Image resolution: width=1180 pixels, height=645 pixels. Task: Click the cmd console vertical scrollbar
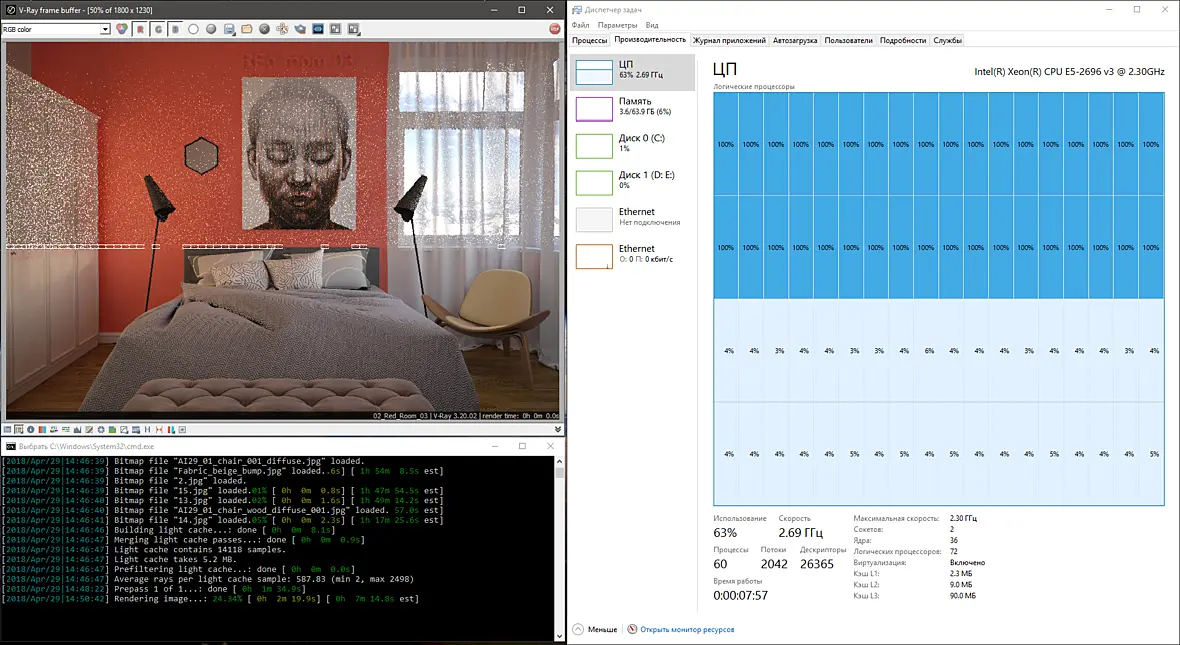tap(559, 548)
